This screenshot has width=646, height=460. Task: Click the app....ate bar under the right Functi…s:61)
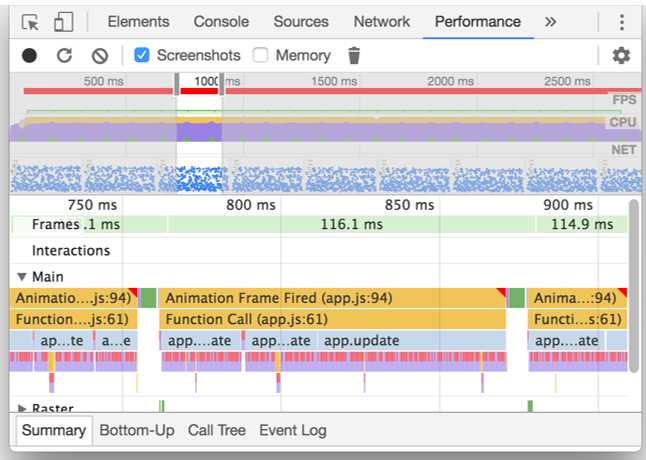coord(566,341)
